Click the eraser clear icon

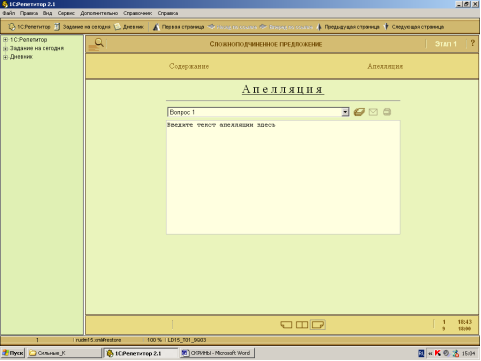click(359, 112)
